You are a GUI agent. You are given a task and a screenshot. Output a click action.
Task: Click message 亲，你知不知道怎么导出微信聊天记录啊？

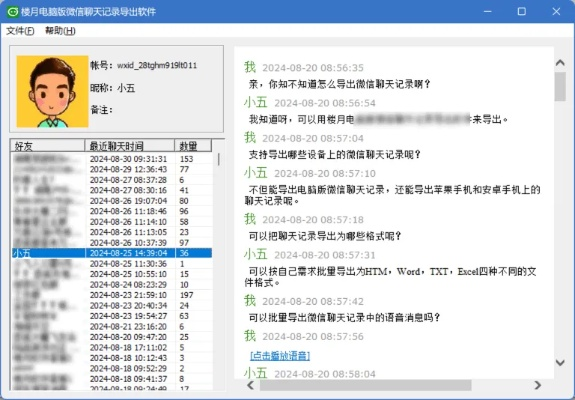point(340,84)
